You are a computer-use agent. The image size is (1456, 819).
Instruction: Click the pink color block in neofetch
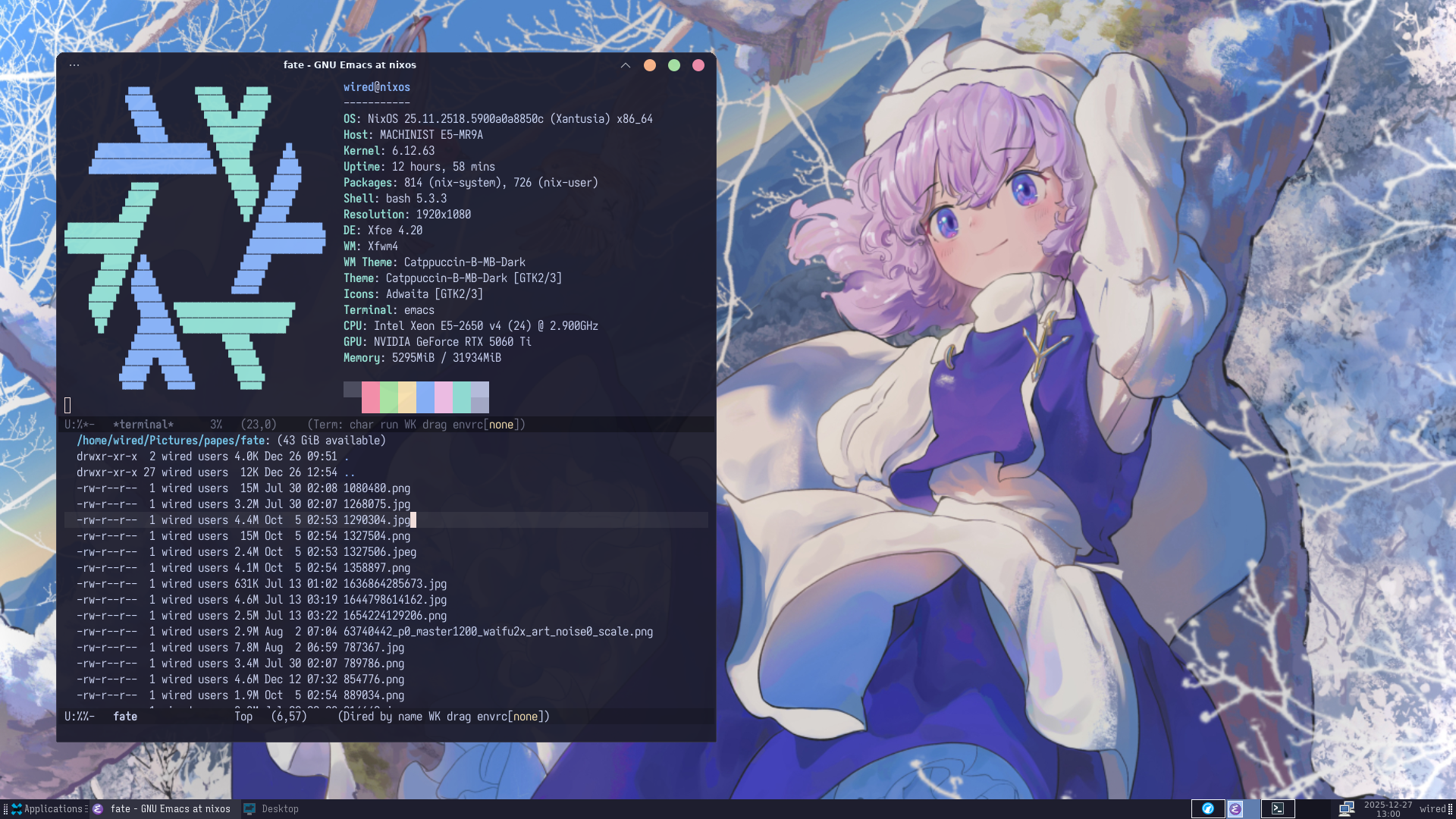(x=371, y=396)
